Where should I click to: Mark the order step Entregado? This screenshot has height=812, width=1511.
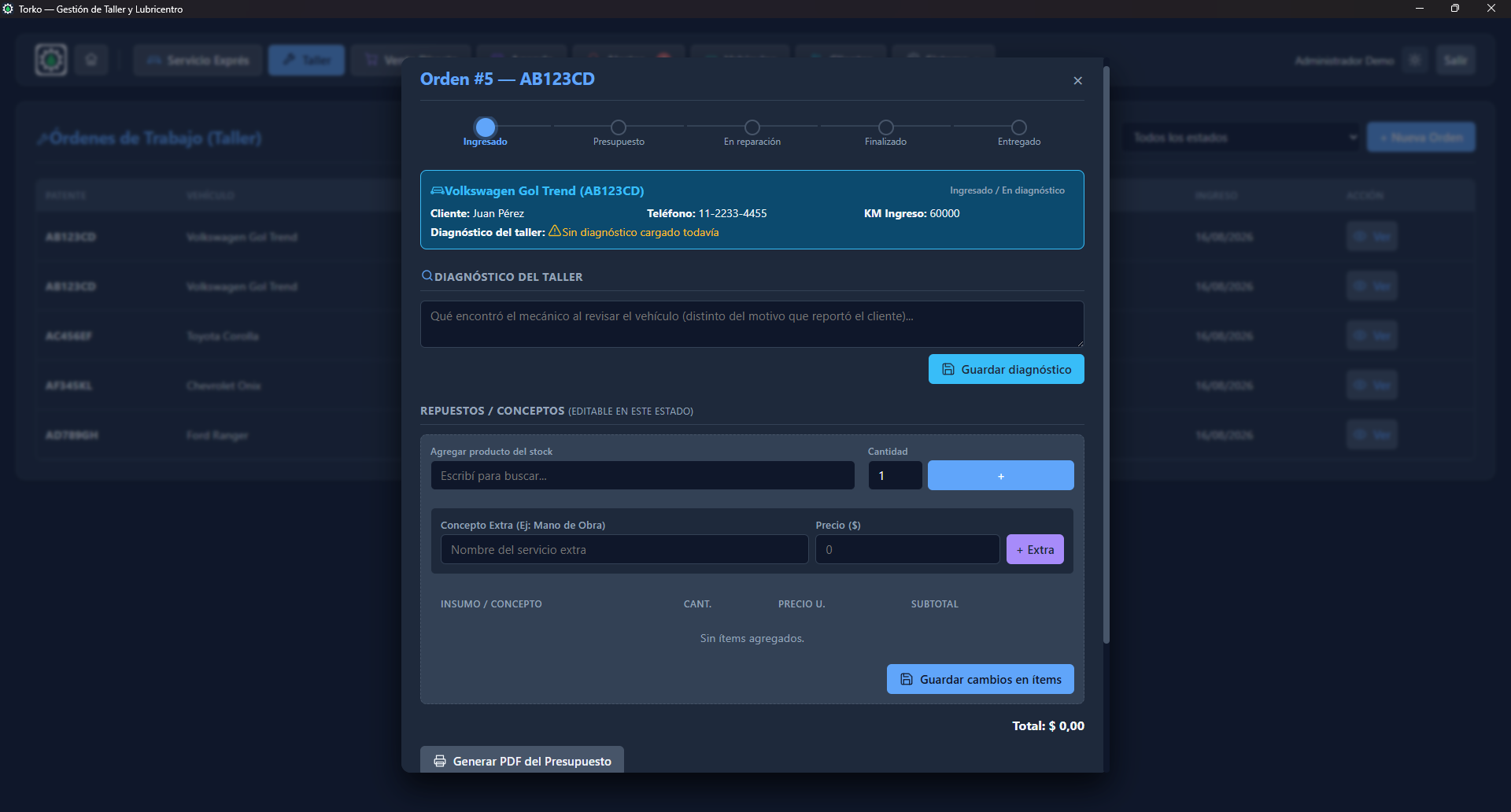click(1019, 127)
